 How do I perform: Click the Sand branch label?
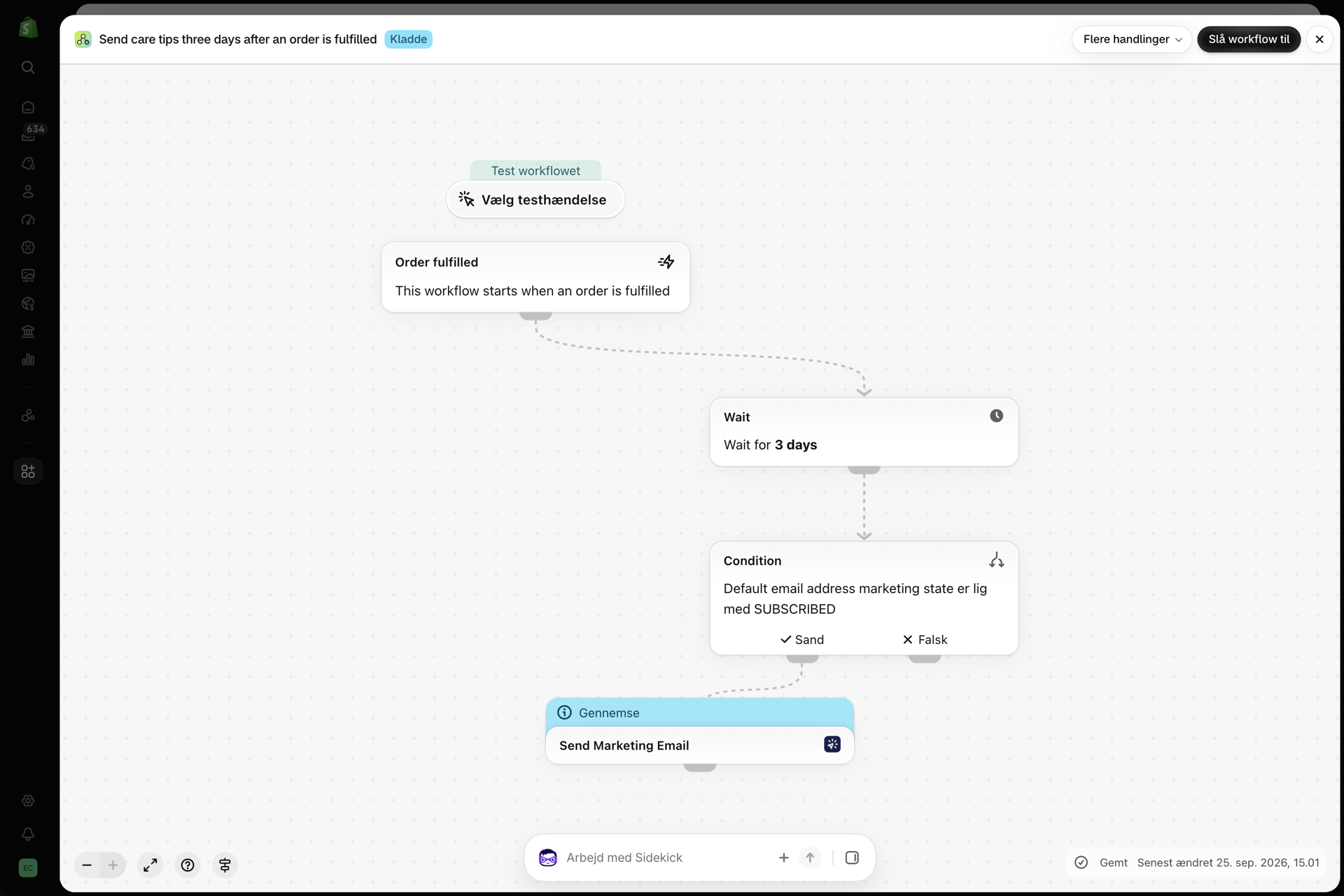pos(802,639)
